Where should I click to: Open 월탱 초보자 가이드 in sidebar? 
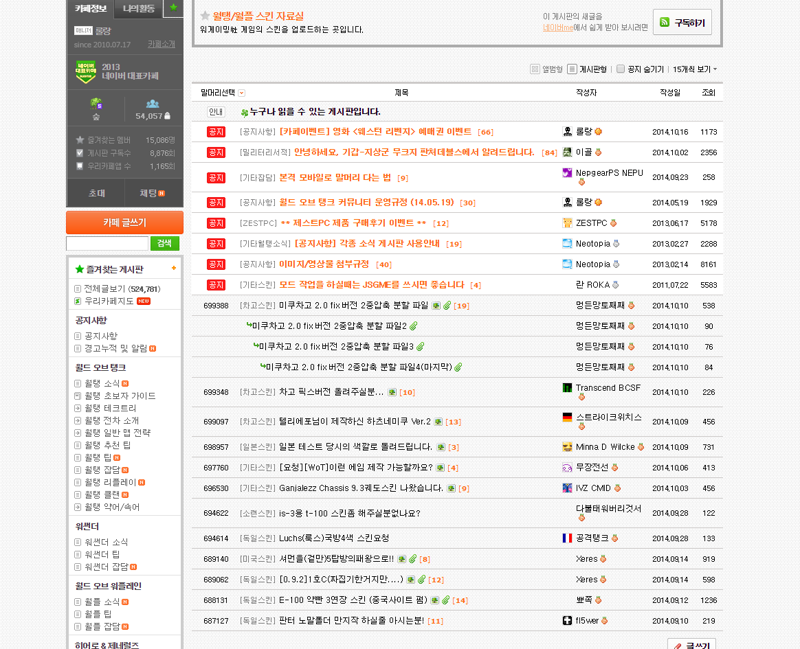120,396
